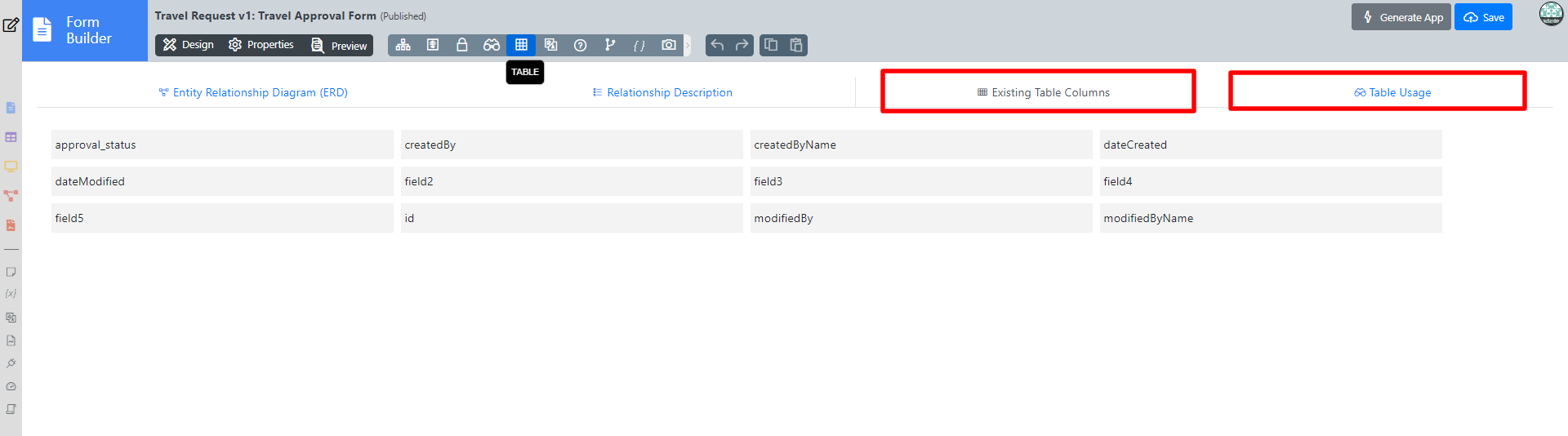The height and width of the screenshot is (436, 1568).
Task: Click the modifiedByName column entry
Action: point(1271,218)
